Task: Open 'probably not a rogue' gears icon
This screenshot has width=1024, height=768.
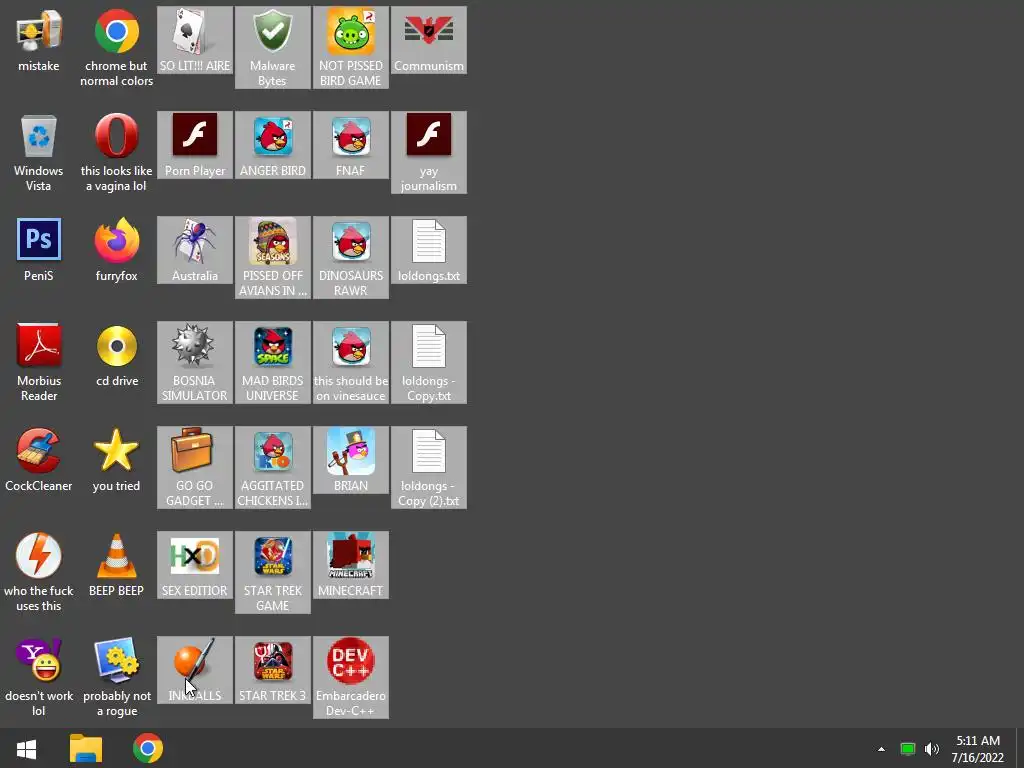Action: pos(116,678)
